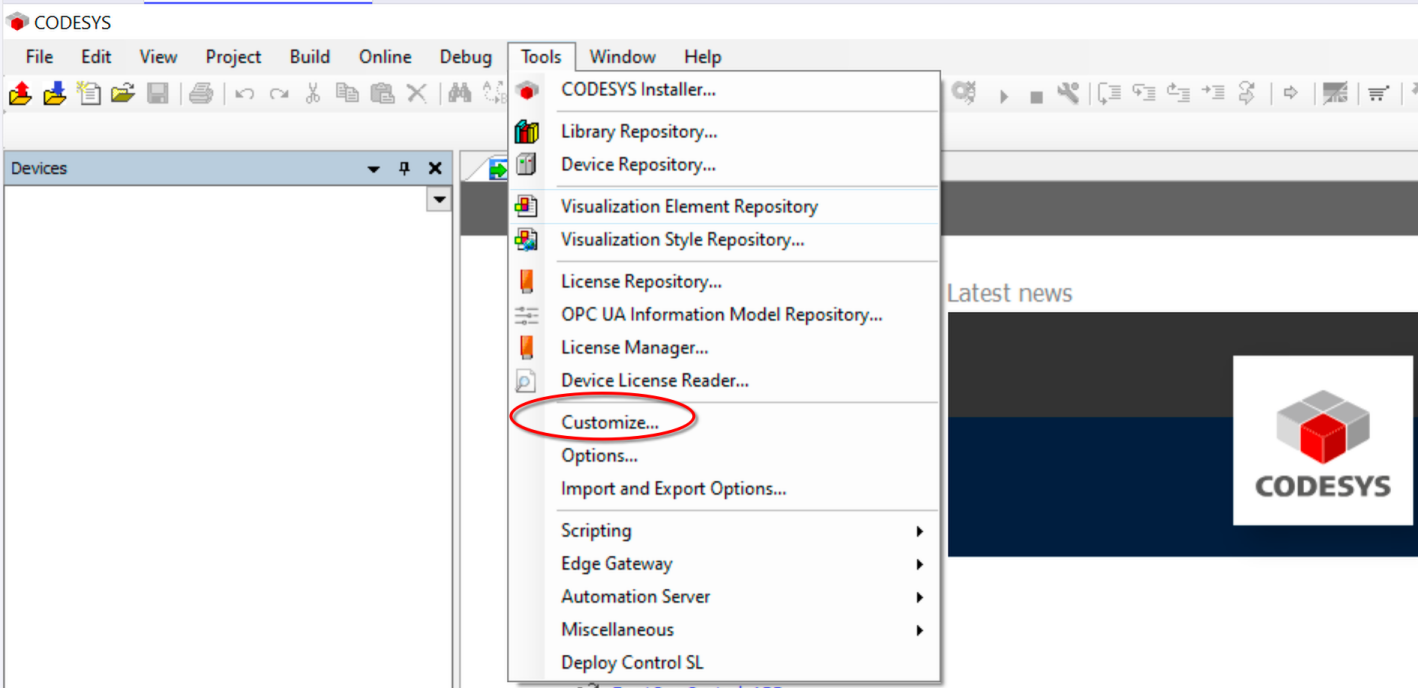Open the View menu
1418x688 pixels.
pyautogui.click(x=158, y=57)
